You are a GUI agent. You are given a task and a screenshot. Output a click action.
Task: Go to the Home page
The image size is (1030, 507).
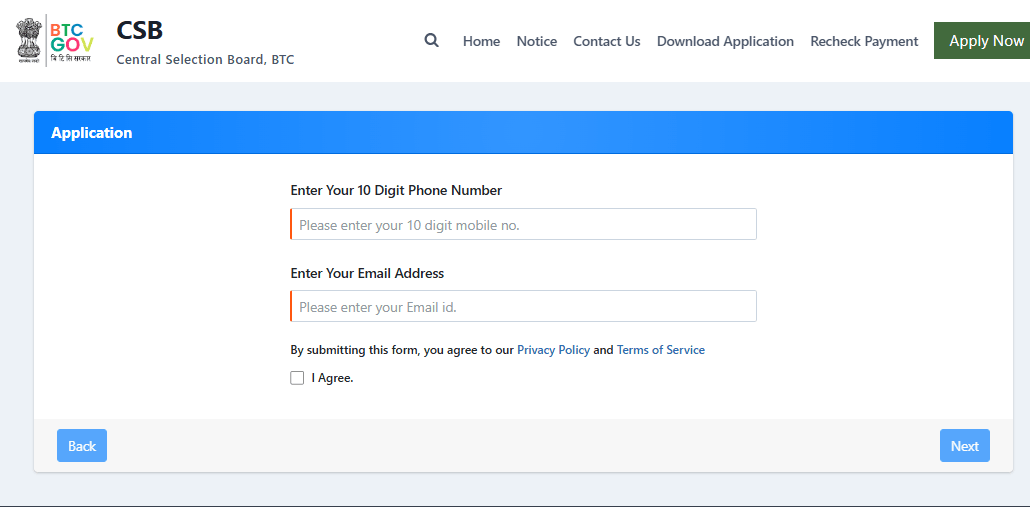click(x=481, y=41)
